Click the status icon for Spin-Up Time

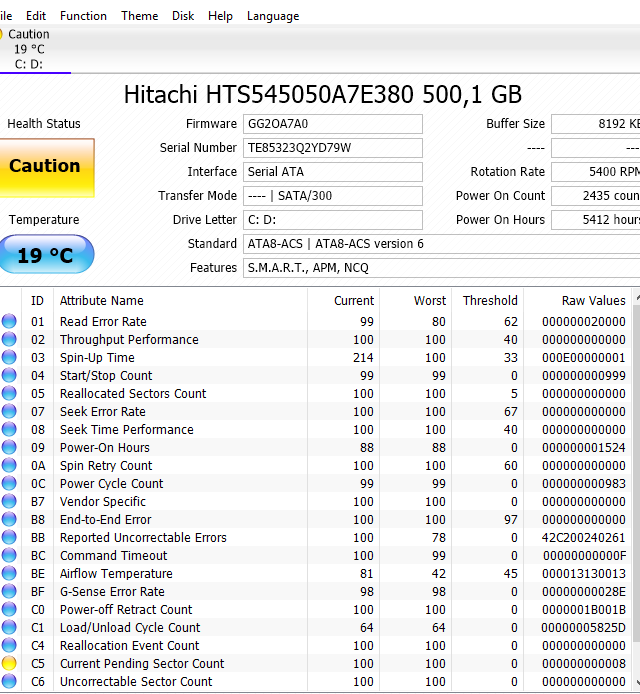[9, 357]
